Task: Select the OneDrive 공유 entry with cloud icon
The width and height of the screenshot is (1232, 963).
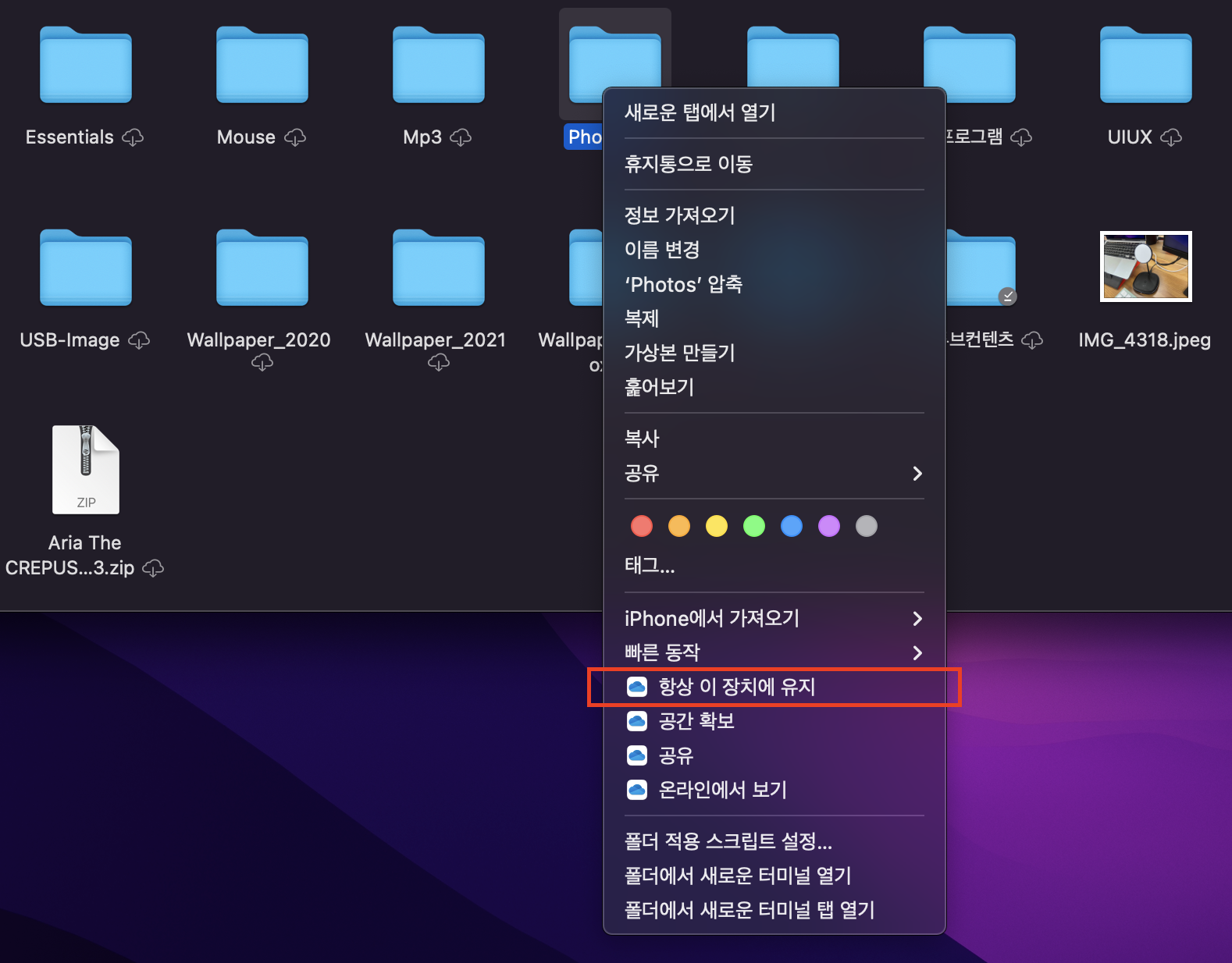Action: (774, 755)
